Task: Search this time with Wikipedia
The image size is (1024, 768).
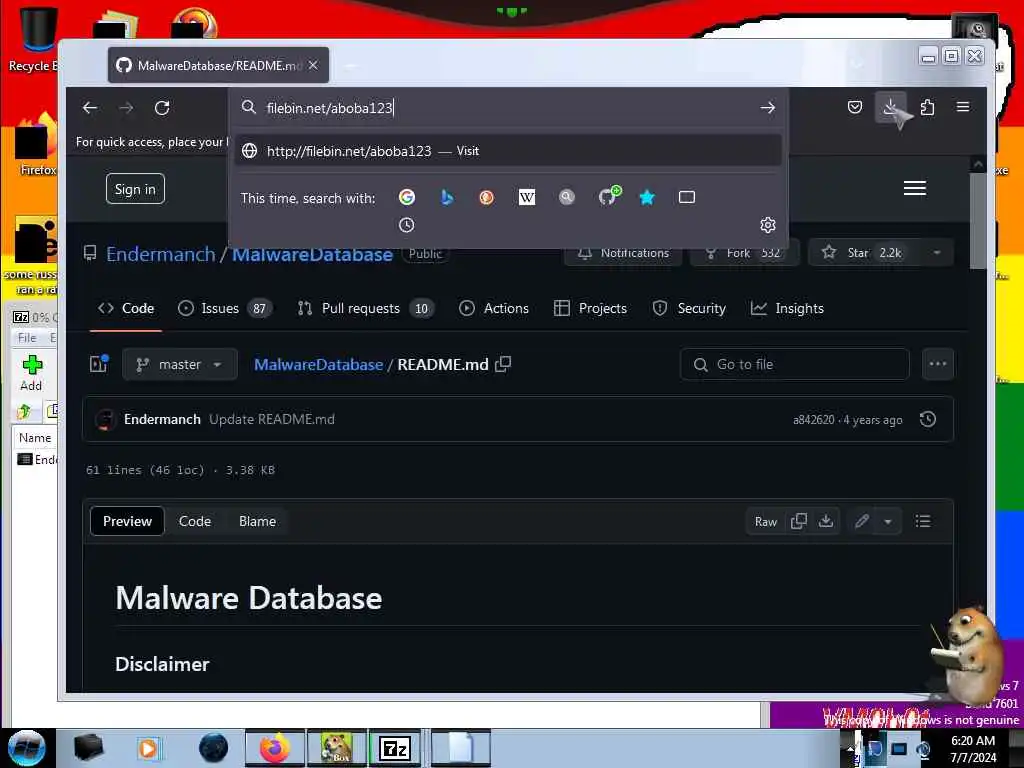Action: click(x=526, y=197)
